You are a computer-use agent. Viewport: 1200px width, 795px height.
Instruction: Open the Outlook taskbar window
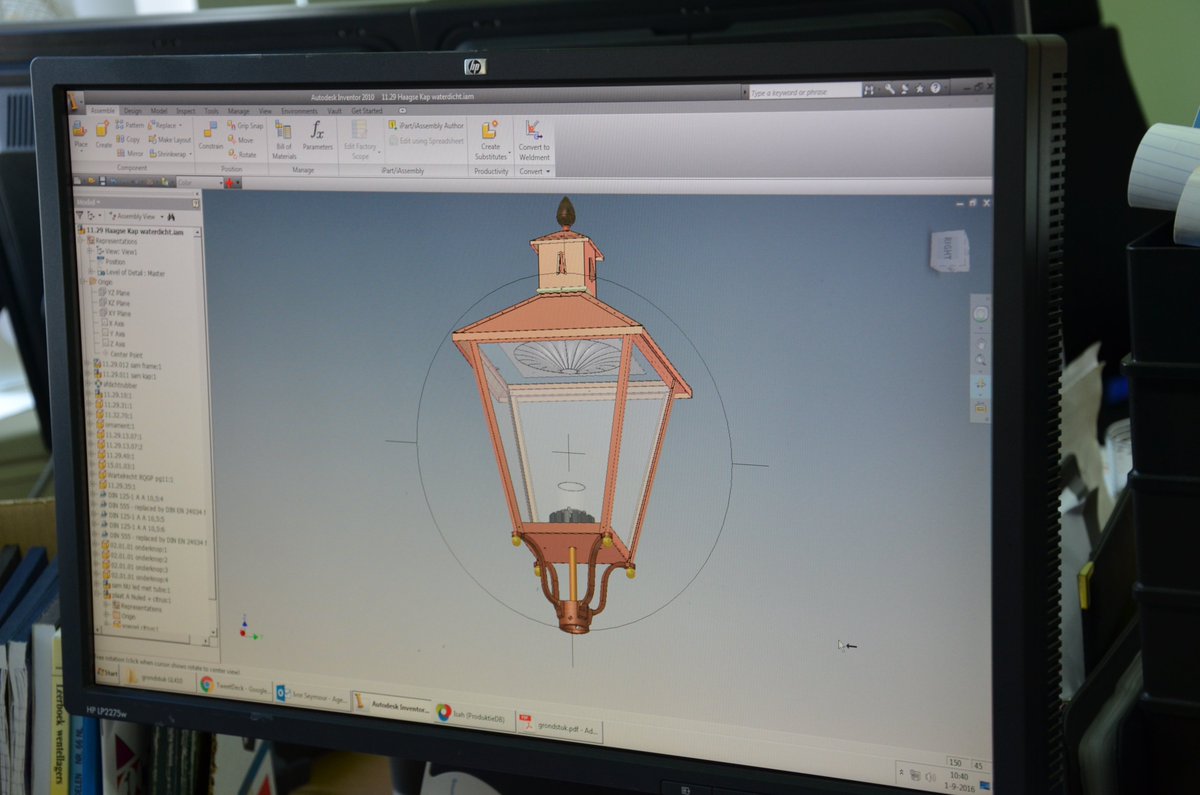tap(312, 696)
